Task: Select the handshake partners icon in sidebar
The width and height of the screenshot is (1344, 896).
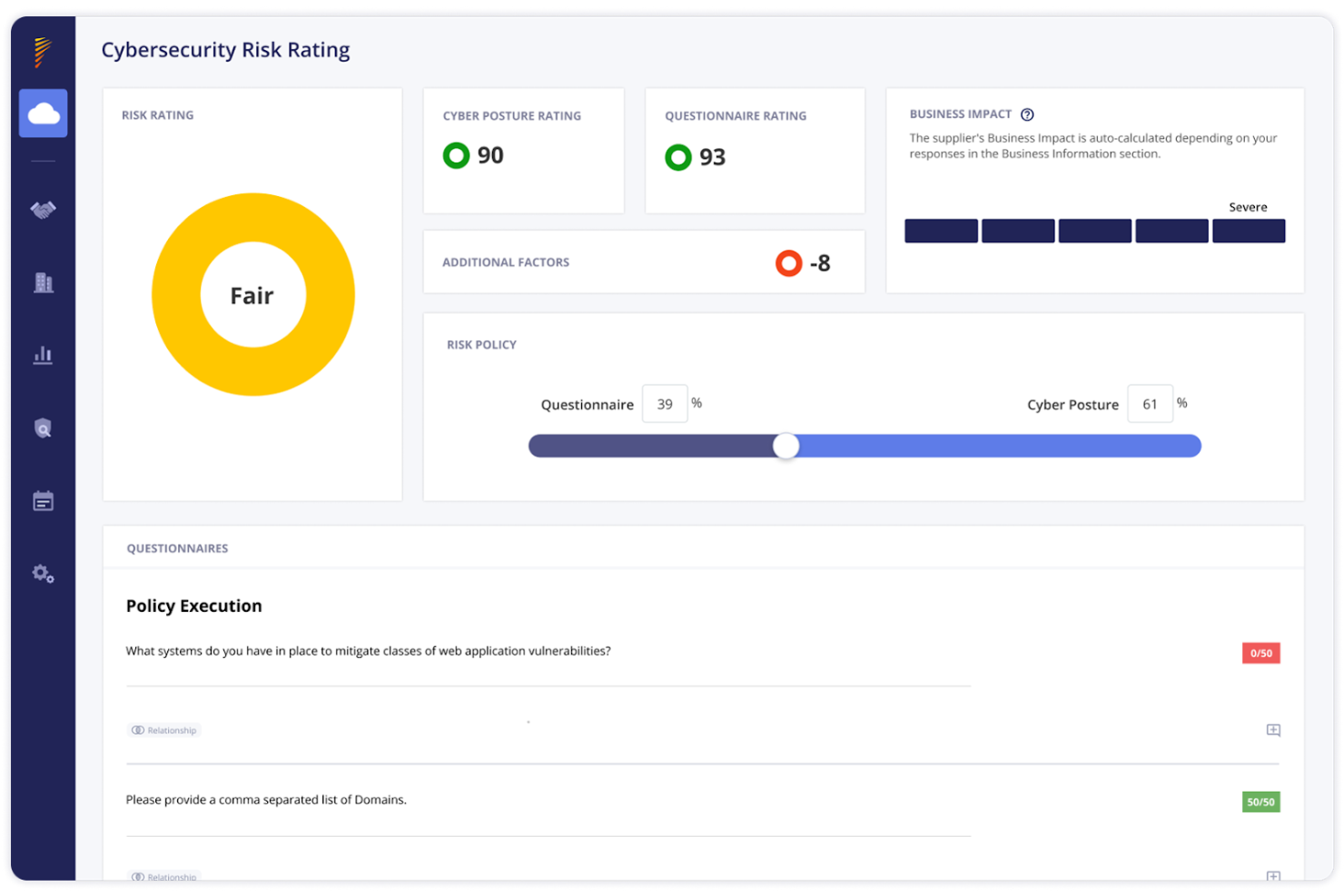Action: (43, 210)
